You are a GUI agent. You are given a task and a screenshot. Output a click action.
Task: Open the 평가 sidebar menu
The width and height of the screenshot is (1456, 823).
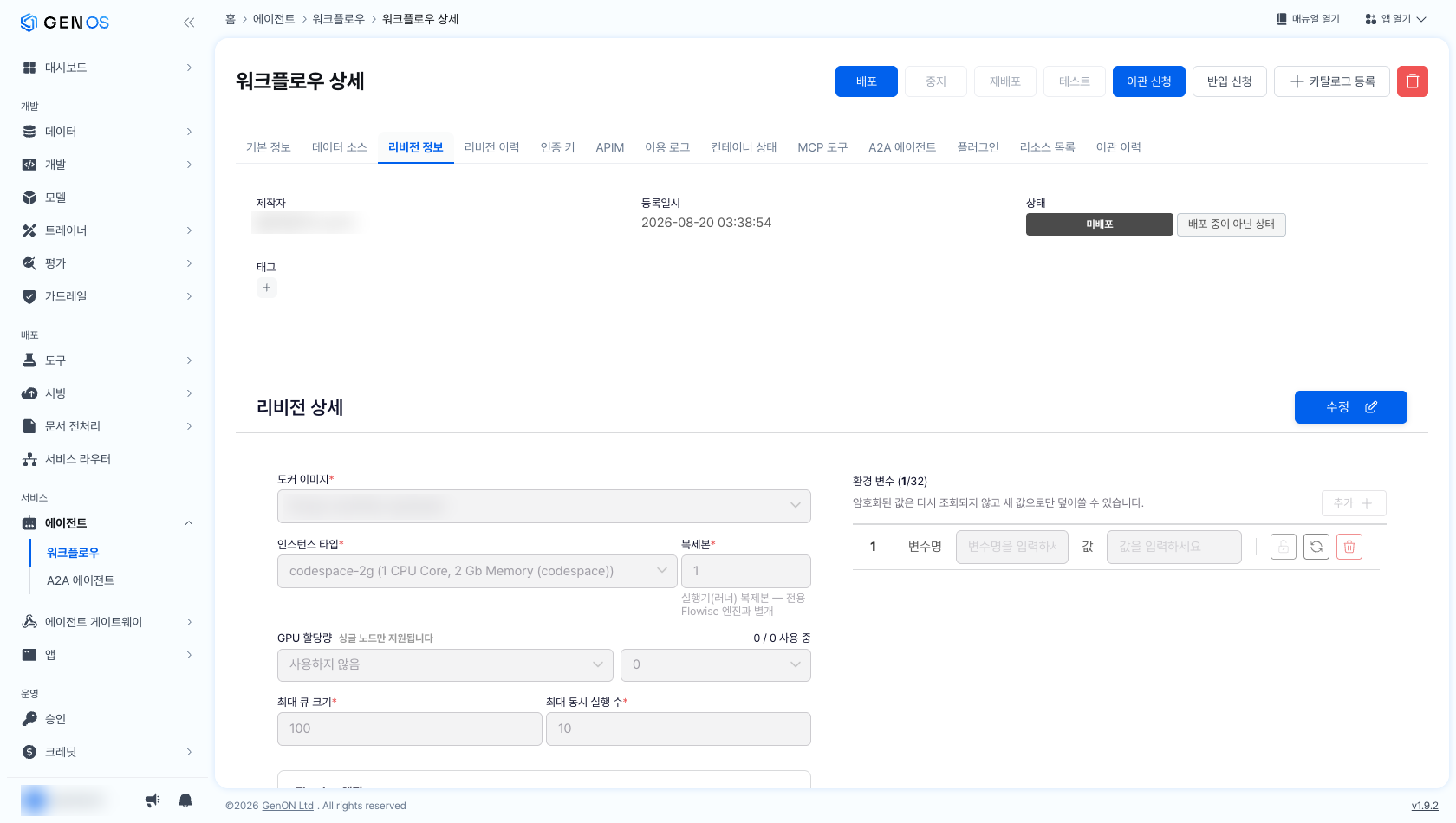(x=107, y=263)
